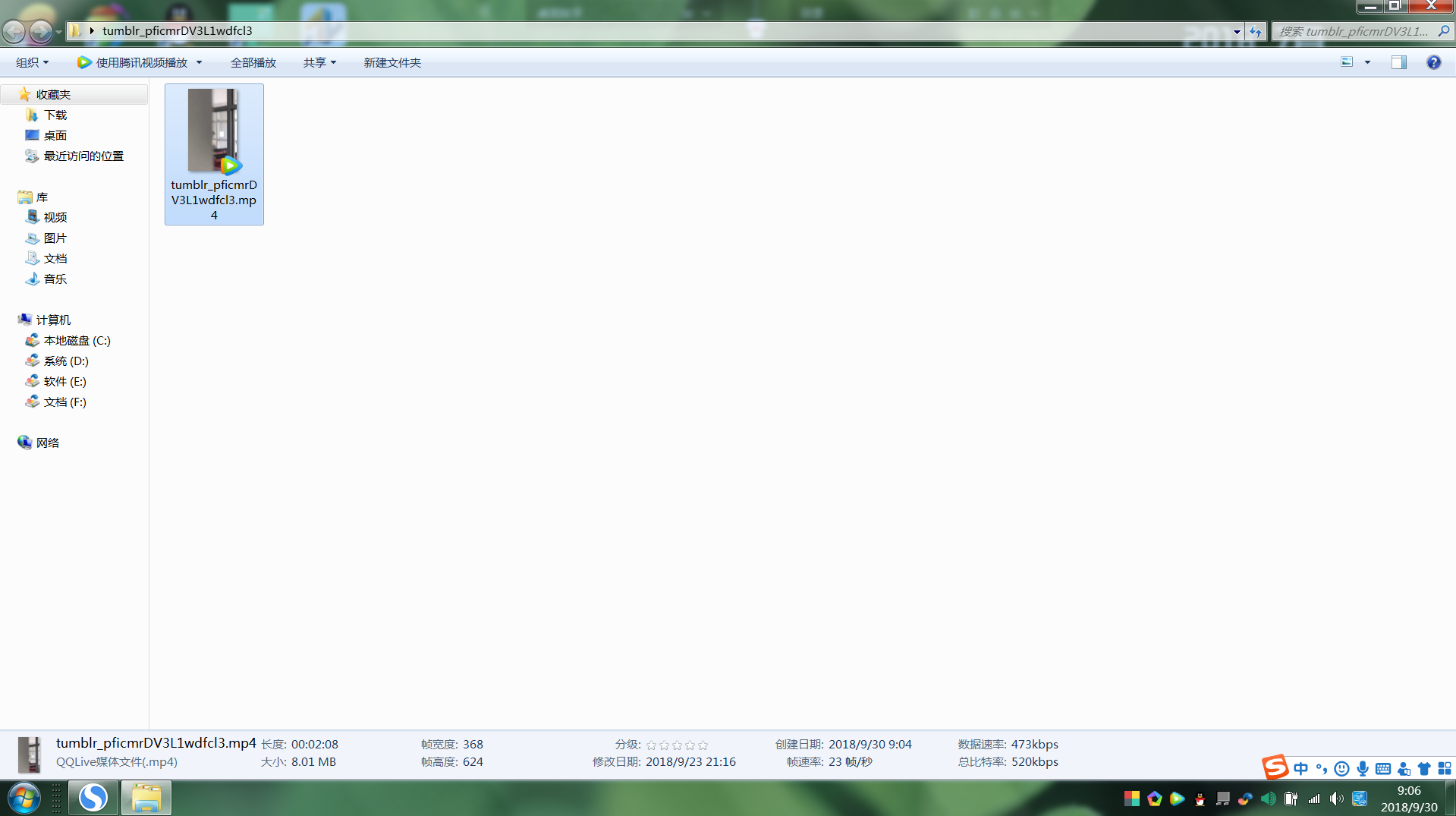
Task: Click the IME microphone voice input icon
Action: (1363, 768)
